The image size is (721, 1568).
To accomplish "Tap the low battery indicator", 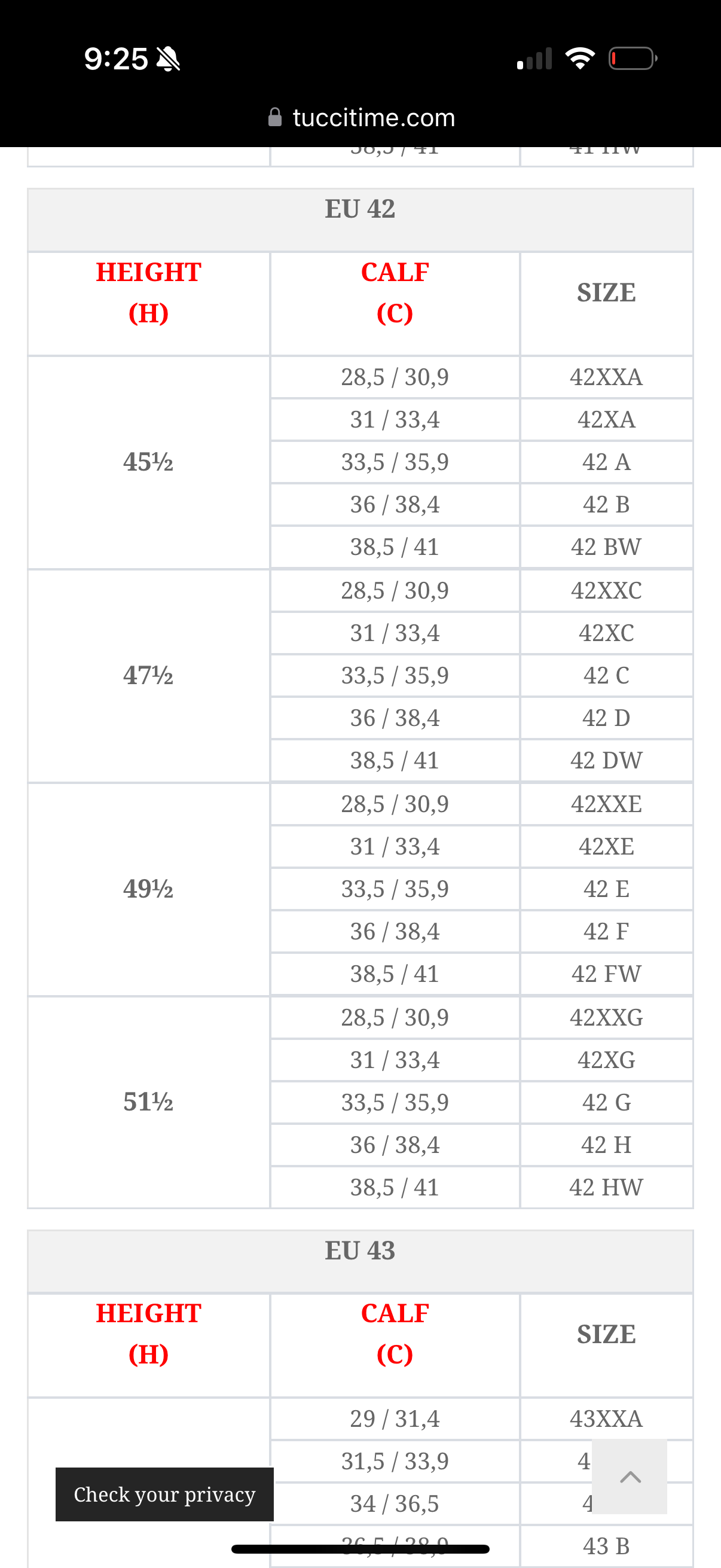I will pos(632,59).
